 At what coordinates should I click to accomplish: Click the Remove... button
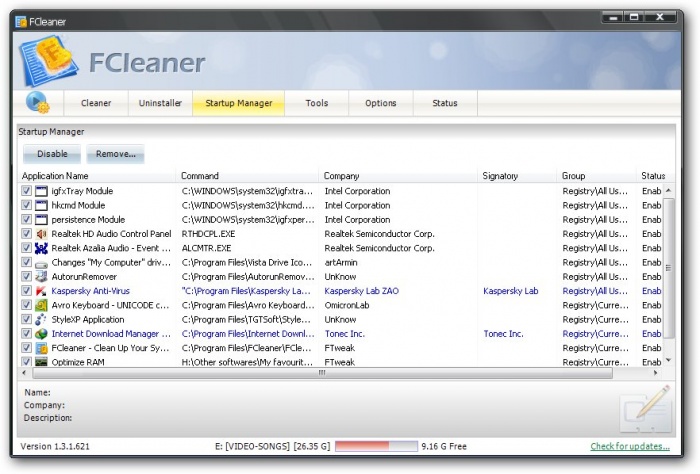coord(116,154)
